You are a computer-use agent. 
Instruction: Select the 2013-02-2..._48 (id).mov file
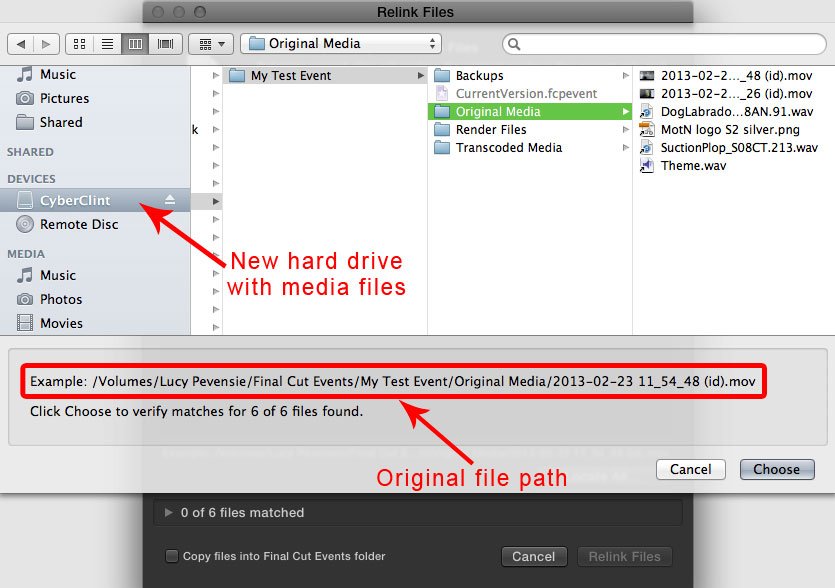(x=734, y=76)
